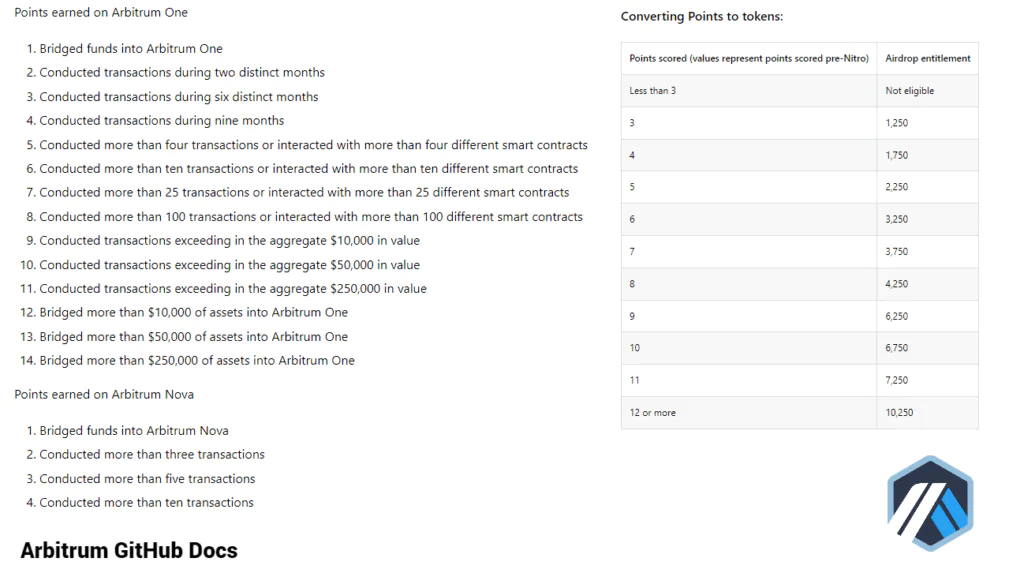Click the 6,250 airdrop entitlement cell
1024x573 pixels.
tap(897, 316)
